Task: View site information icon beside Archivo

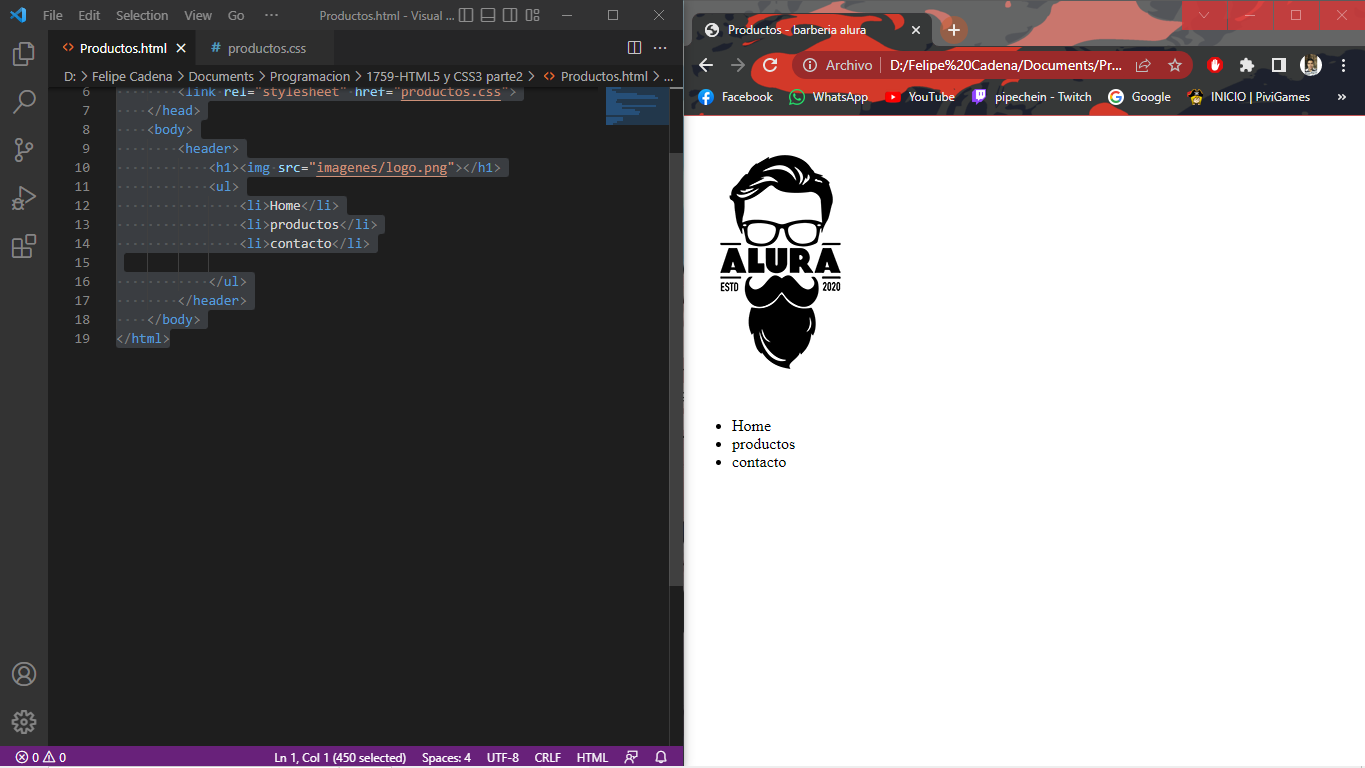Action: pos(811,65)
